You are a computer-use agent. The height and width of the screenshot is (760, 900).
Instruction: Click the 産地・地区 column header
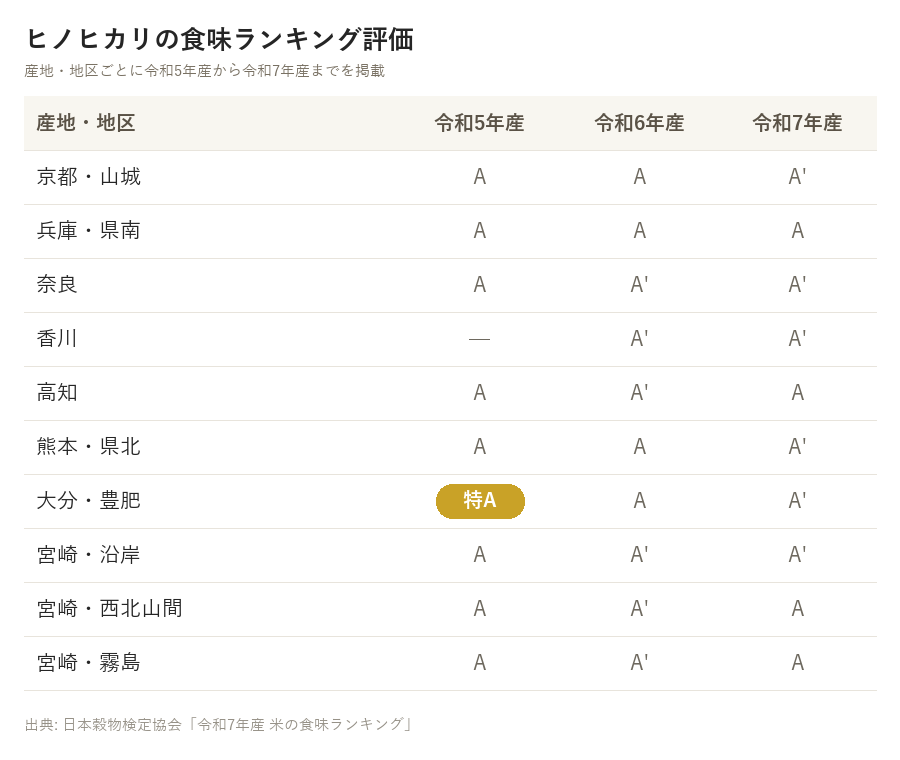(x=86, y=123)
